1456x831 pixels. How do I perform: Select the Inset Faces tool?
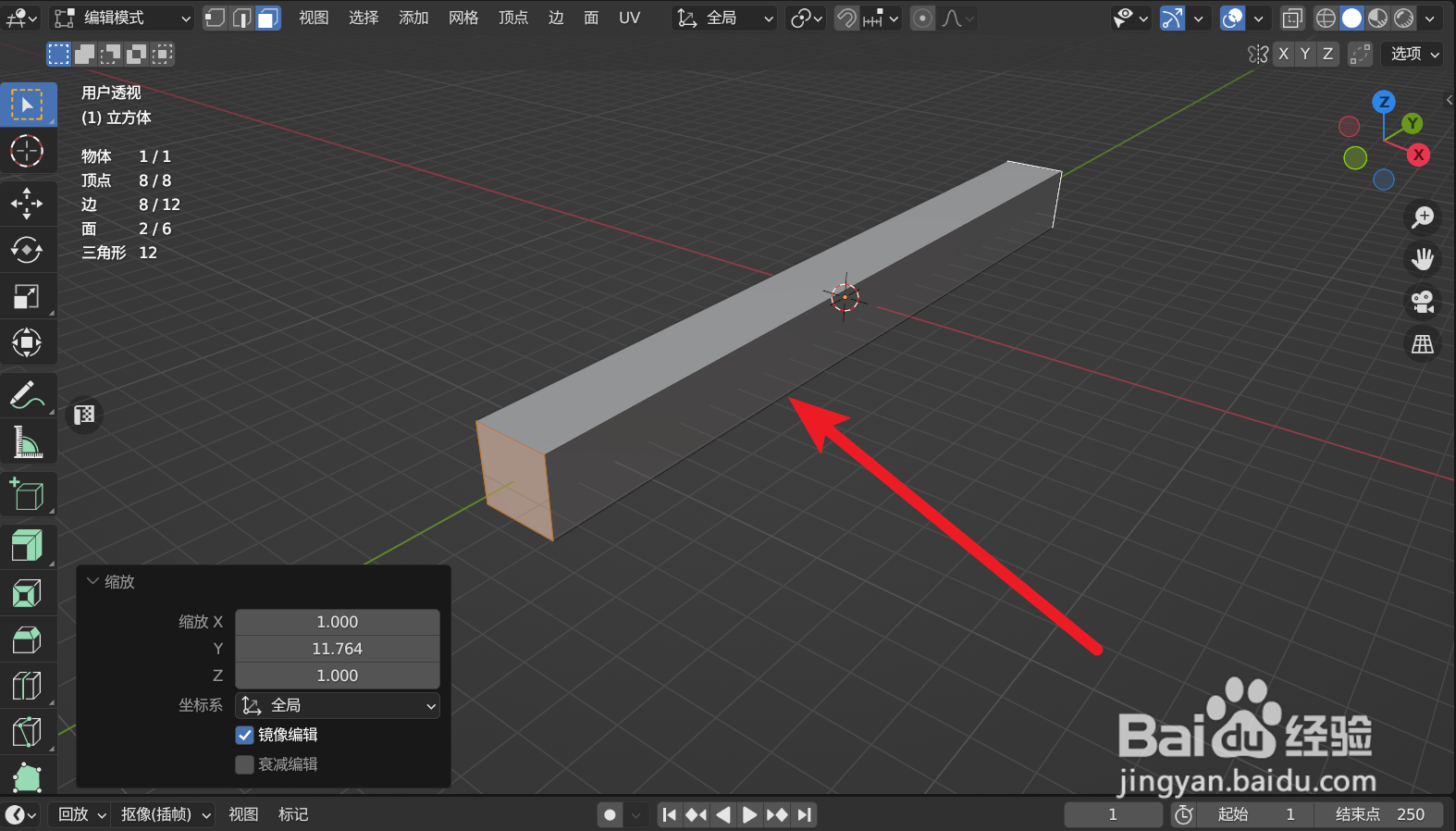(27, 592)
